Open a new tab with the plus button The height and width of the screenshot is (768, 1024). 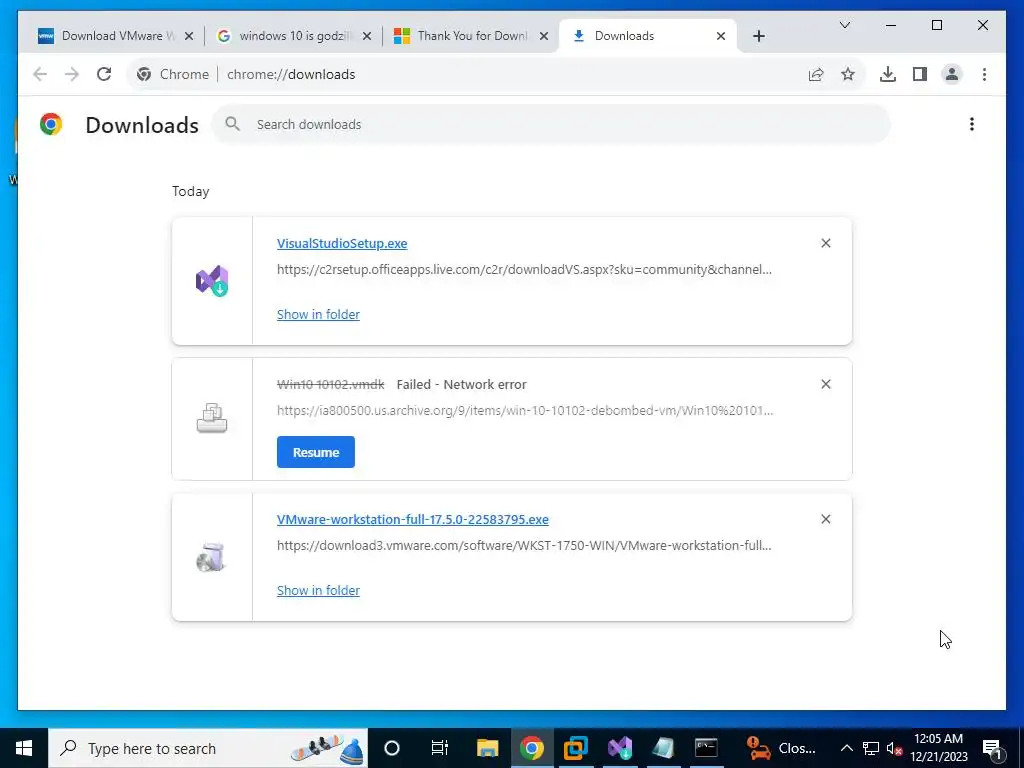pos(758,36)
